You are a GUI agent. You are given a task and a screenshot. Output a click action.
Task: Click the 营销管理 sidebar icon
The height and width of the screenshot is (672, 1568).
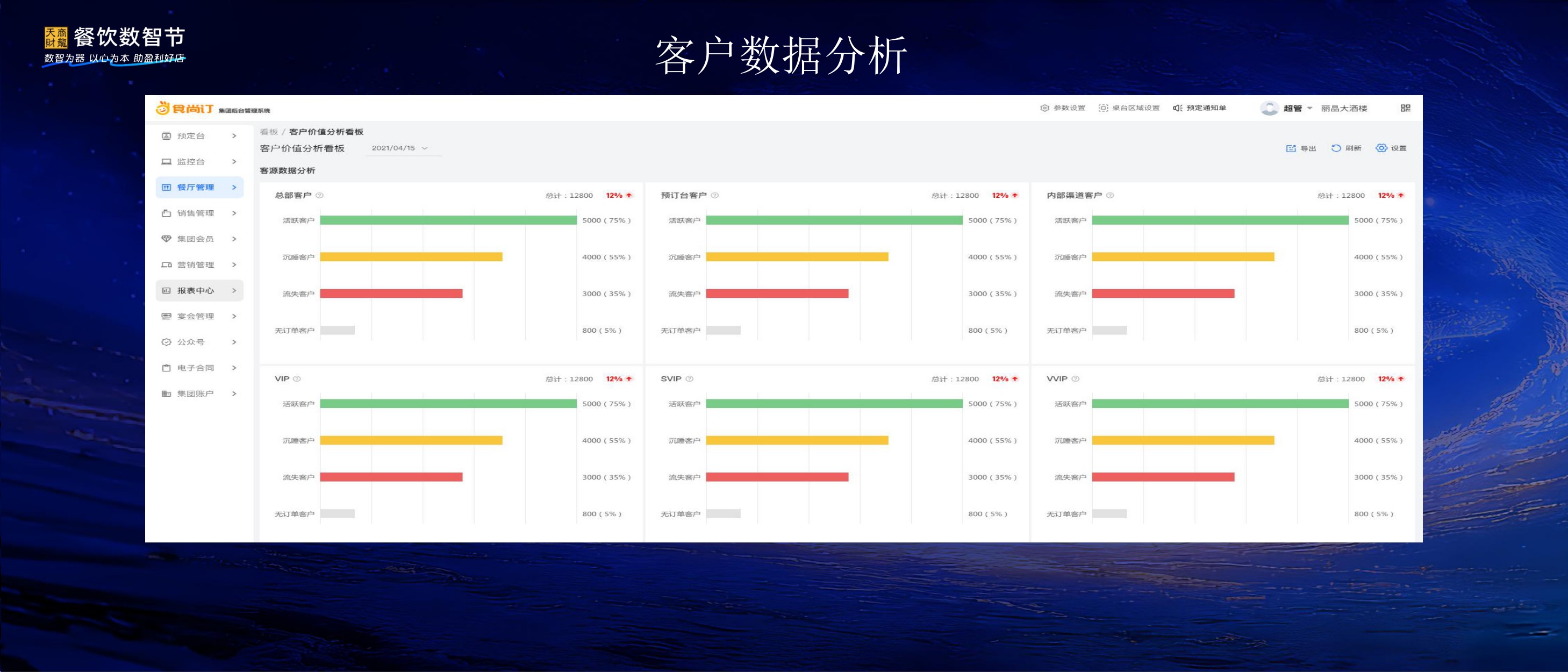166,265
